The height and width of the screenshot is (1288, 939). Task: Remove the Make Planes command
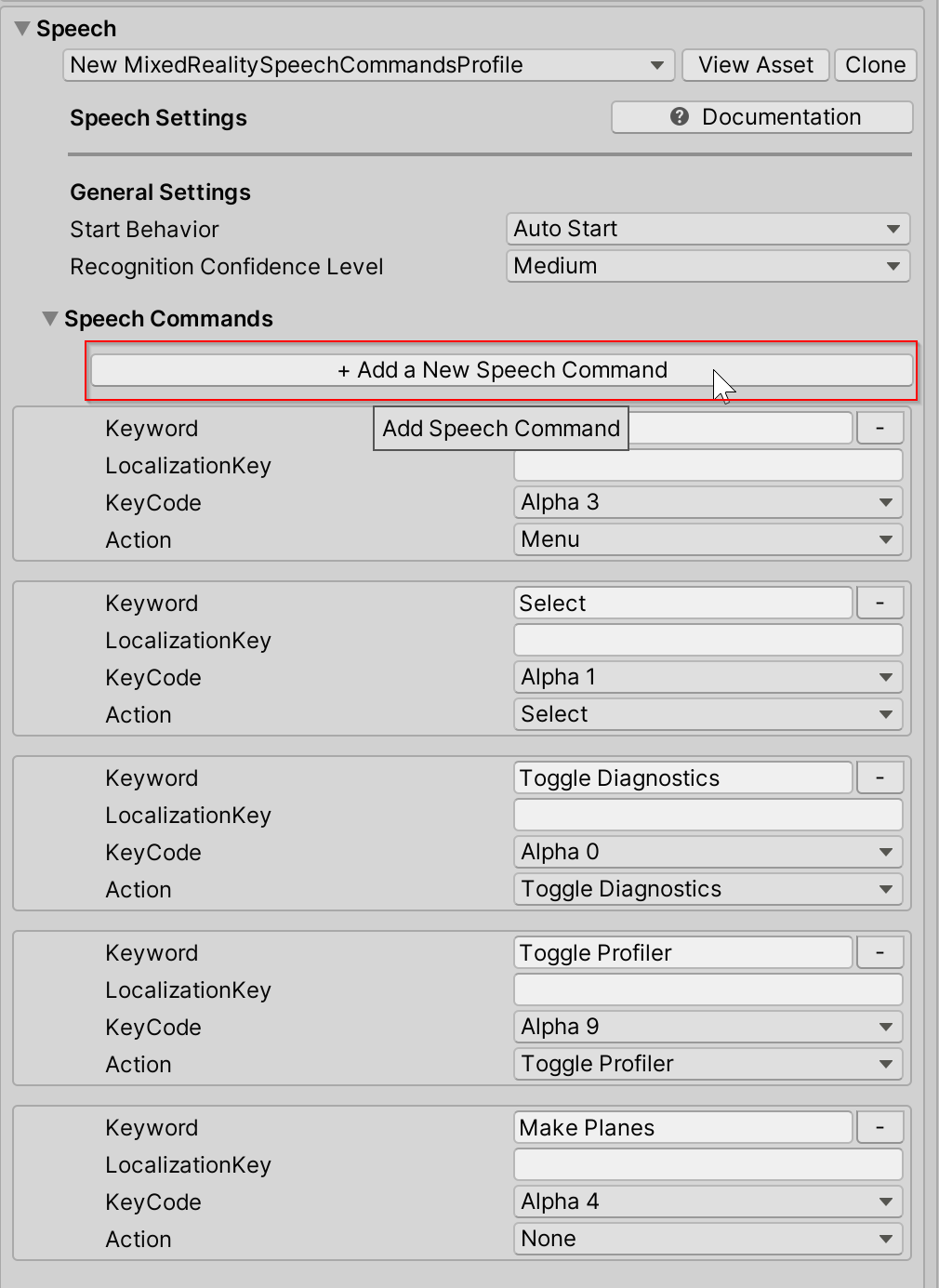tap(879, 1127)
